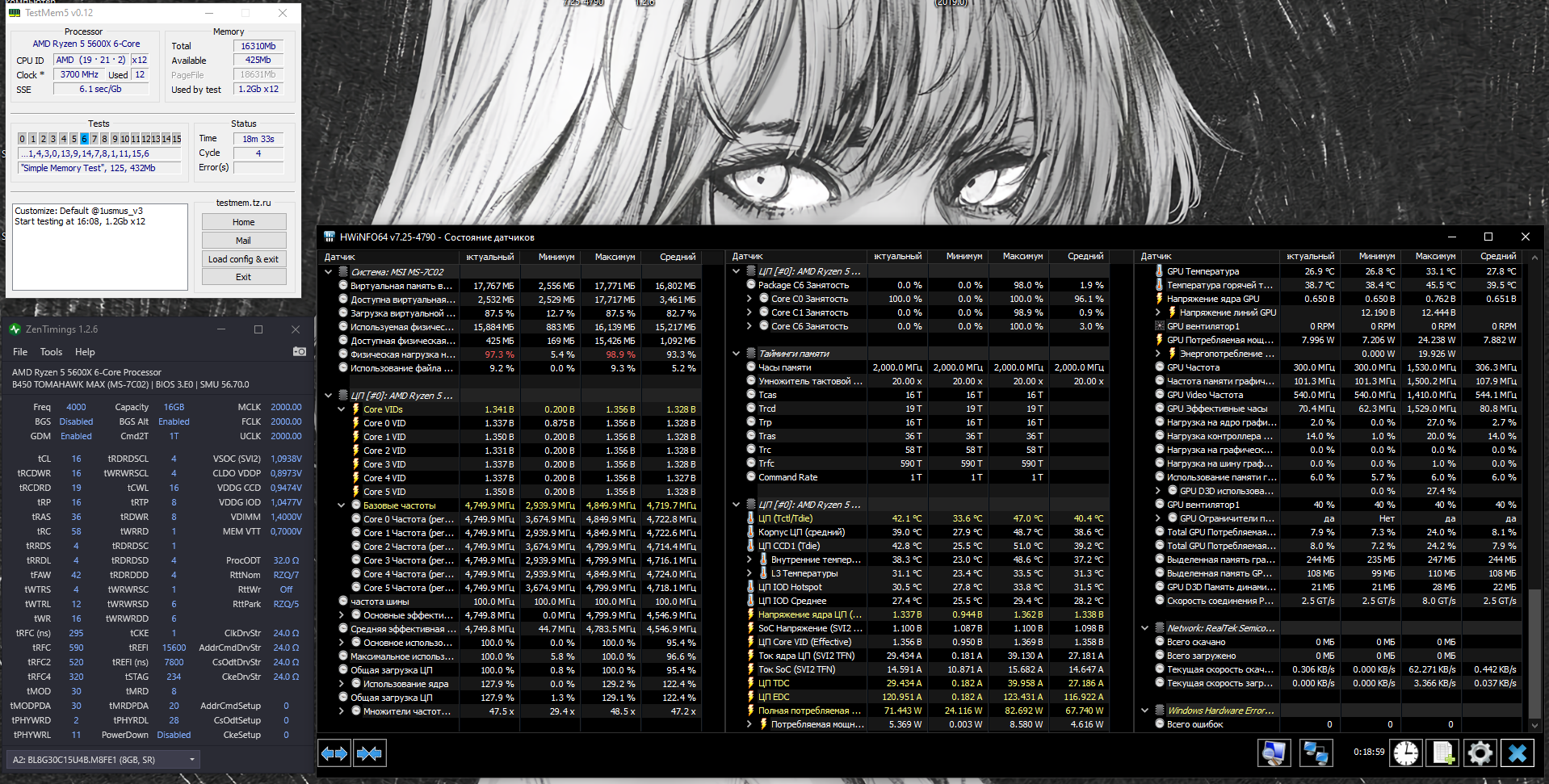Click the chip icon beside Система: MSI MS-7C02
Screen dimensions: 1549x784
343,272
